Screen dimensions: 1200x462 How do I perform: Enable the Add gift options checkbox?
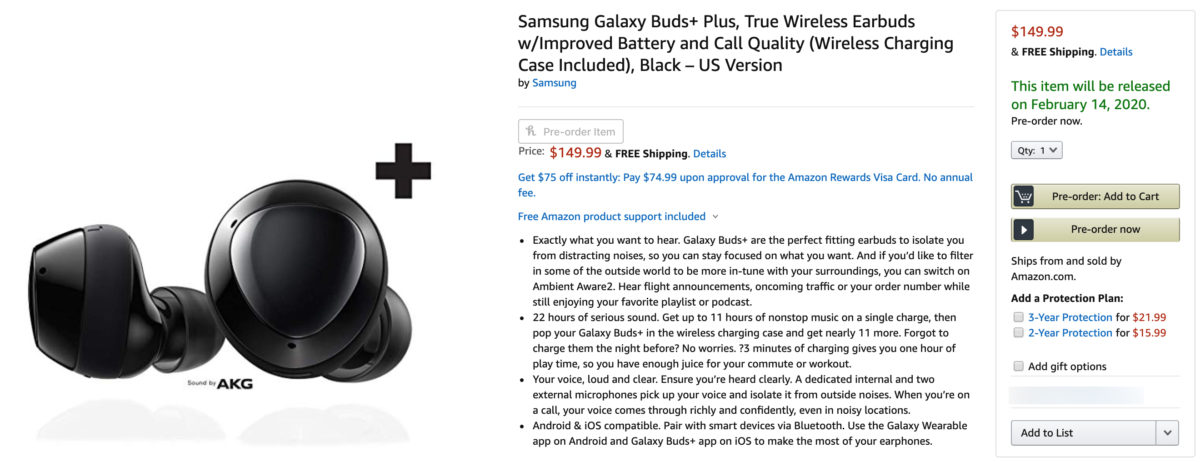click(1018, 366)
